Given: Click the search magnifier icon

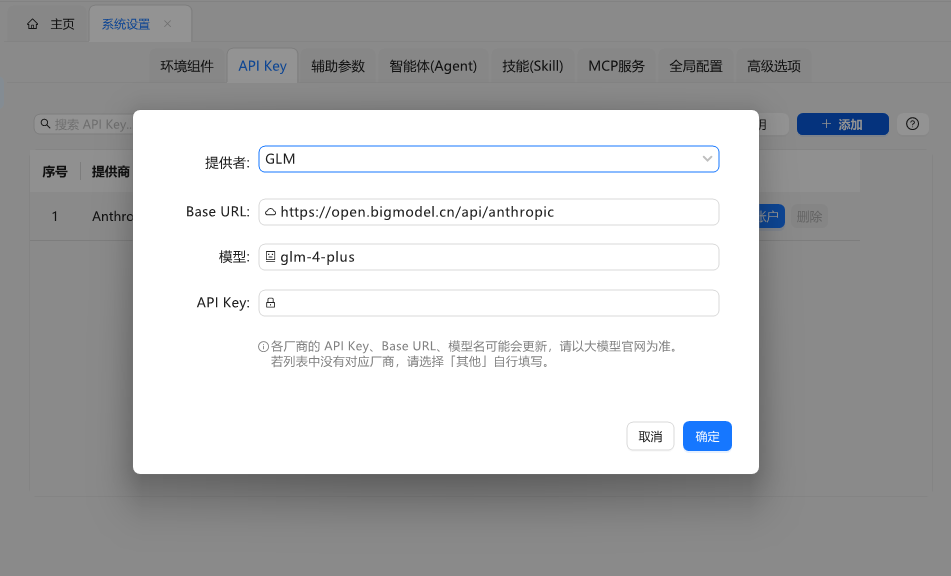Looking at the screenshot, I should (x=45, y=124).
